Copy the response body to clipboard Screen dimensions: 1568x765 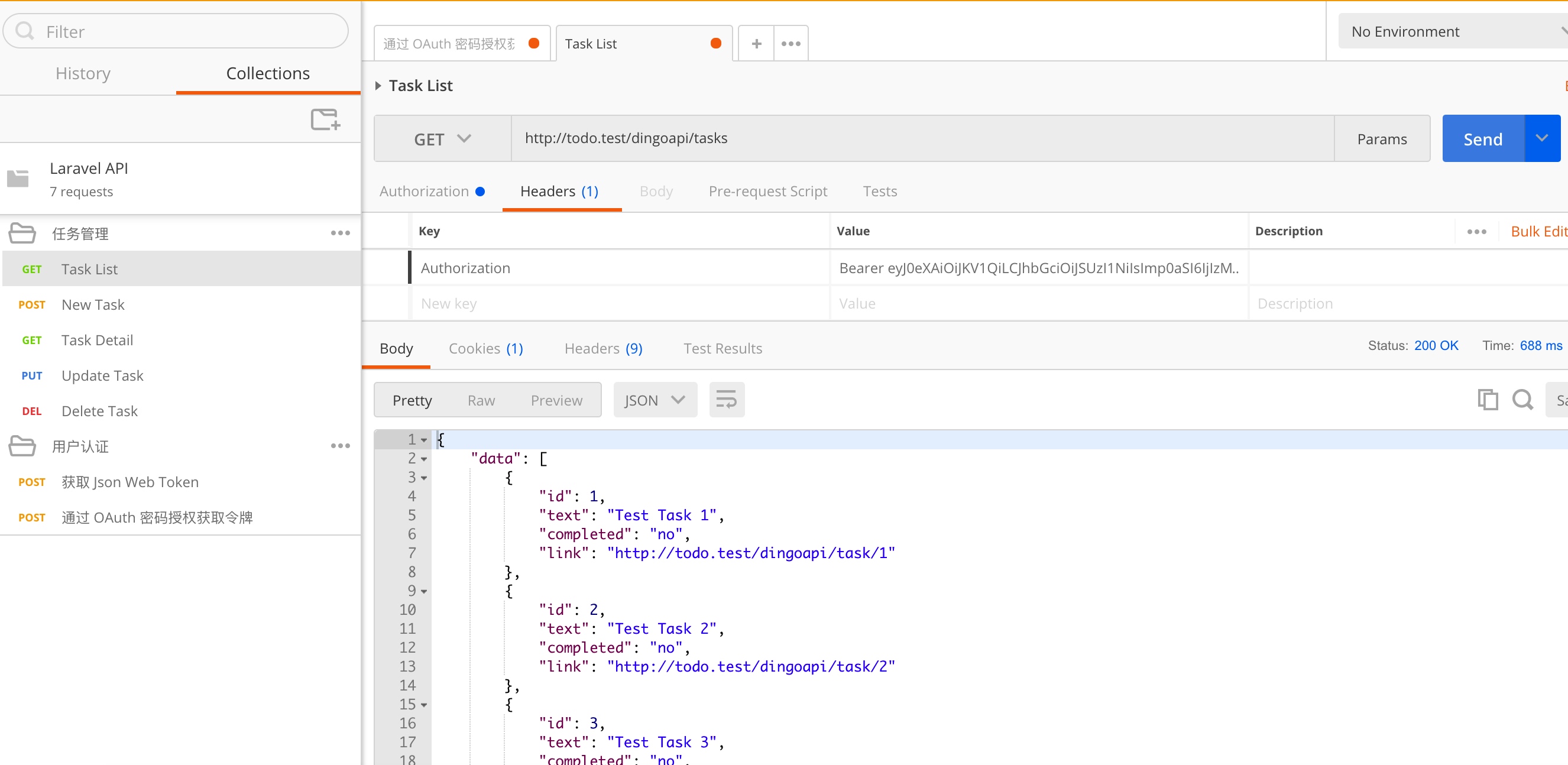(1487, 400)
